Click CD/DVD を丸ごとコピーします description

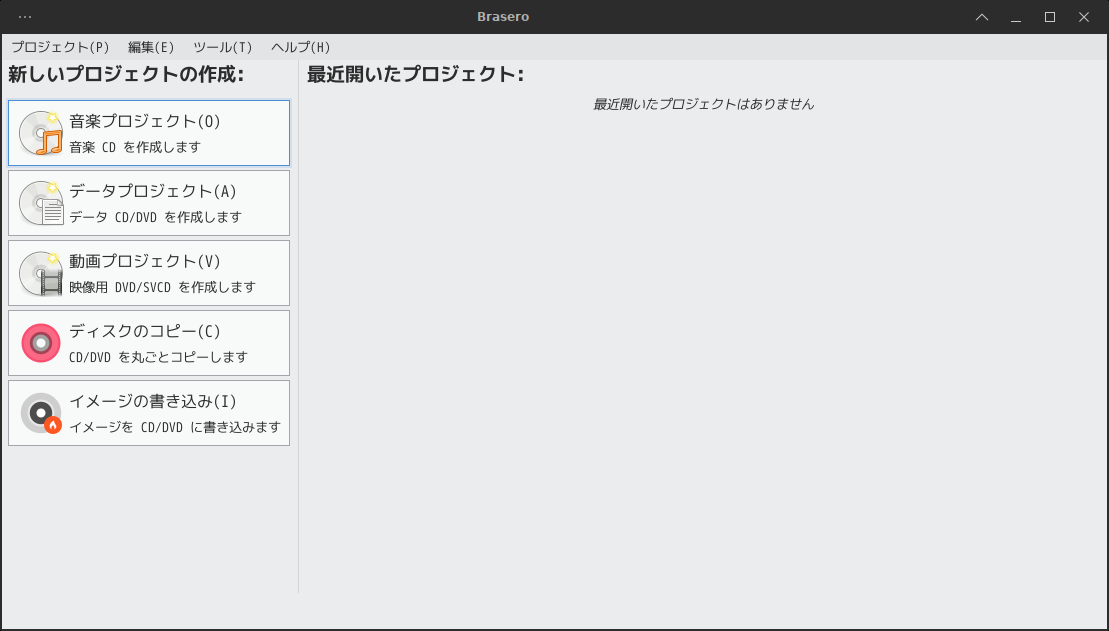tap(158, 357)
